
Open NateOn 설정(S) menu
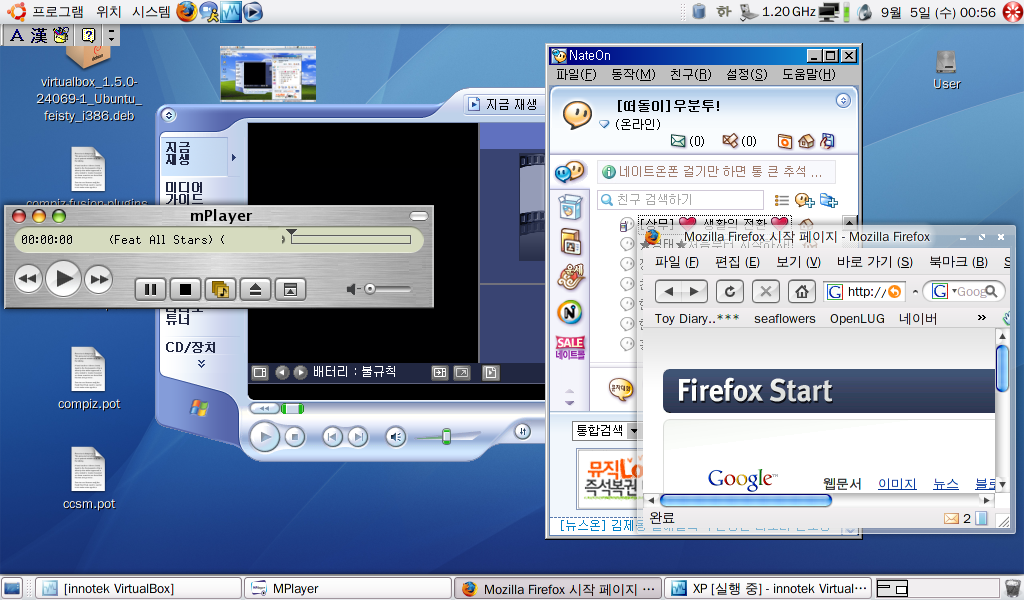pyautogui.click(x=746, y=74)
